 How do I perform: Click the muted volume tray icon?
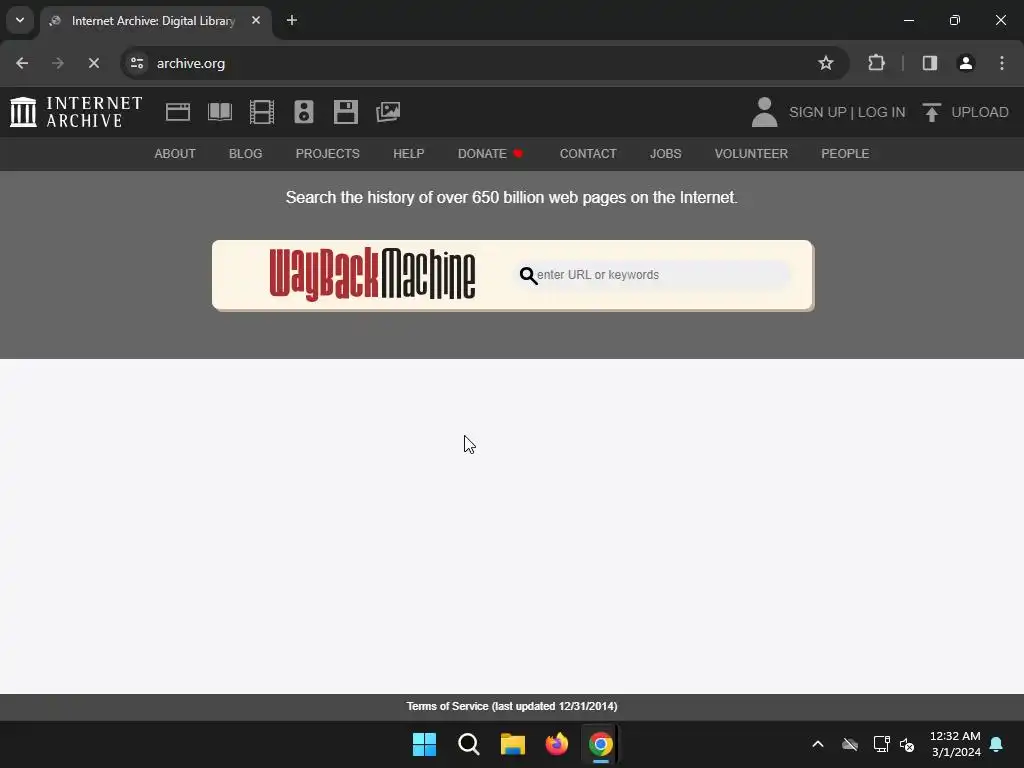(907, 744)
